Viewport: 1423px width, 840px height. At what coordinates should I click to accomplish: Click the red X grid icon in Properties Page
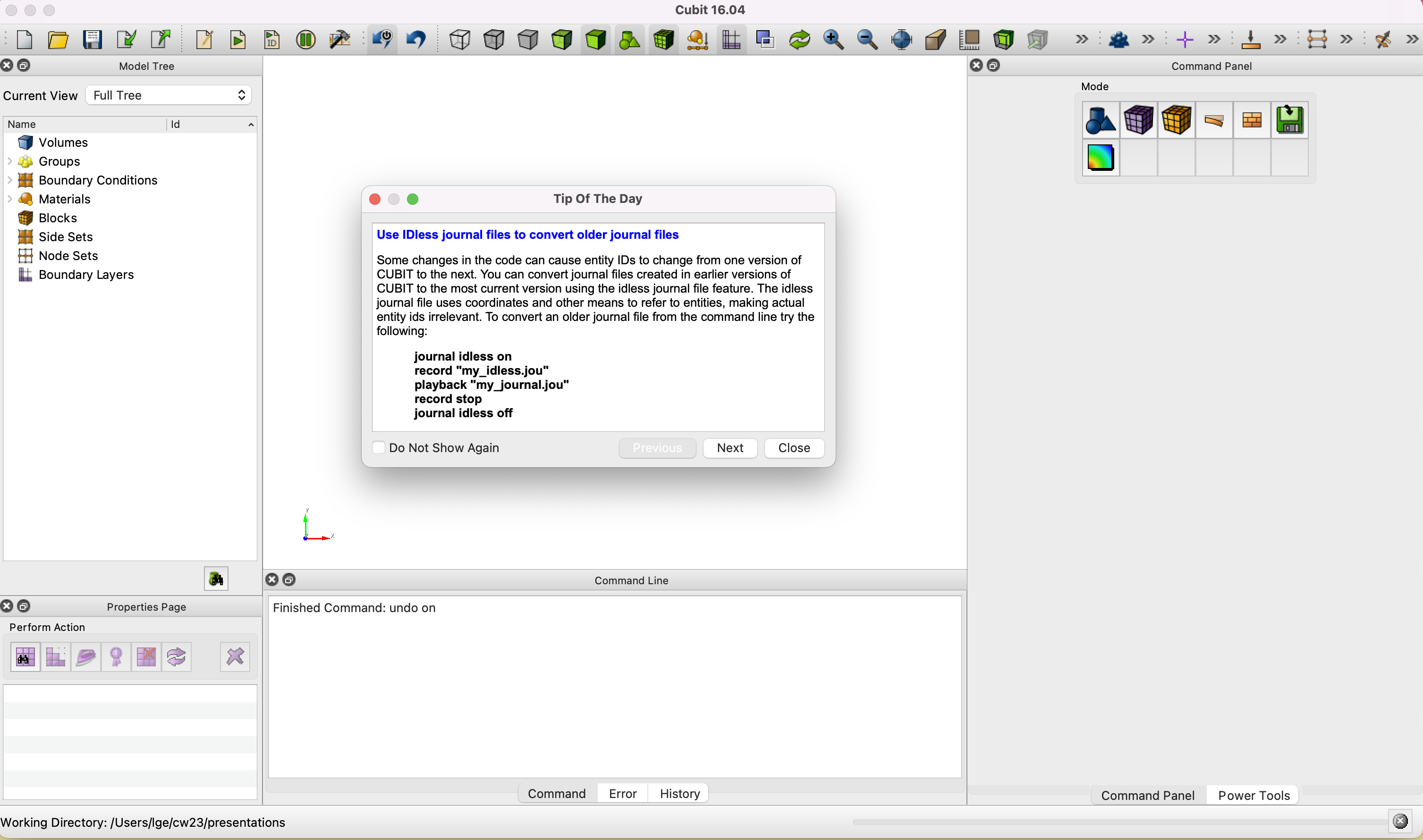146,656
